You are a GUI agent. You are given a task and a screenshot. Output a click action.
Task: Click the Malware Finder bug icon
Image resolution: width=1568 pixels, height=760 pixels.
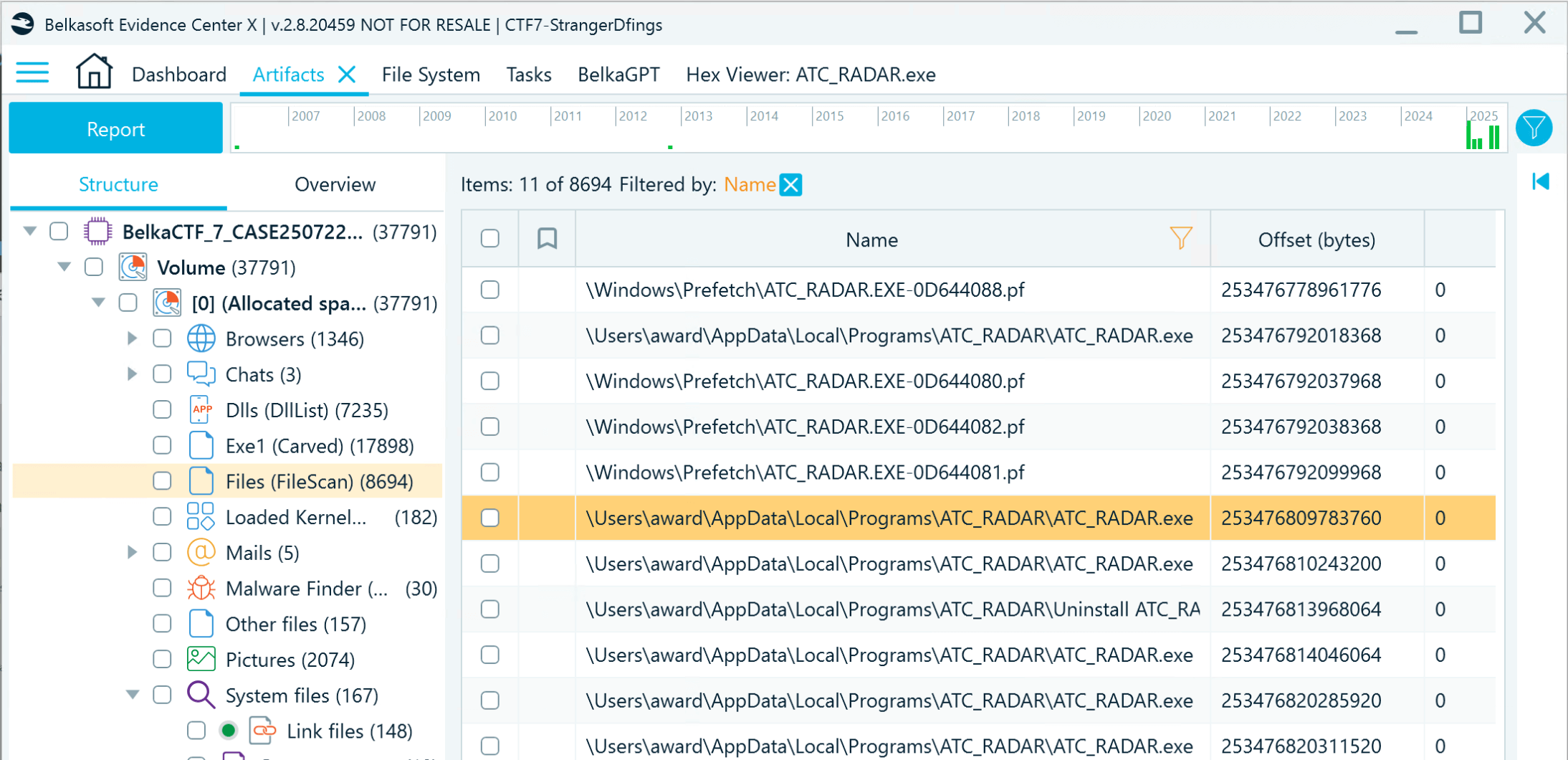pos(201,588)
